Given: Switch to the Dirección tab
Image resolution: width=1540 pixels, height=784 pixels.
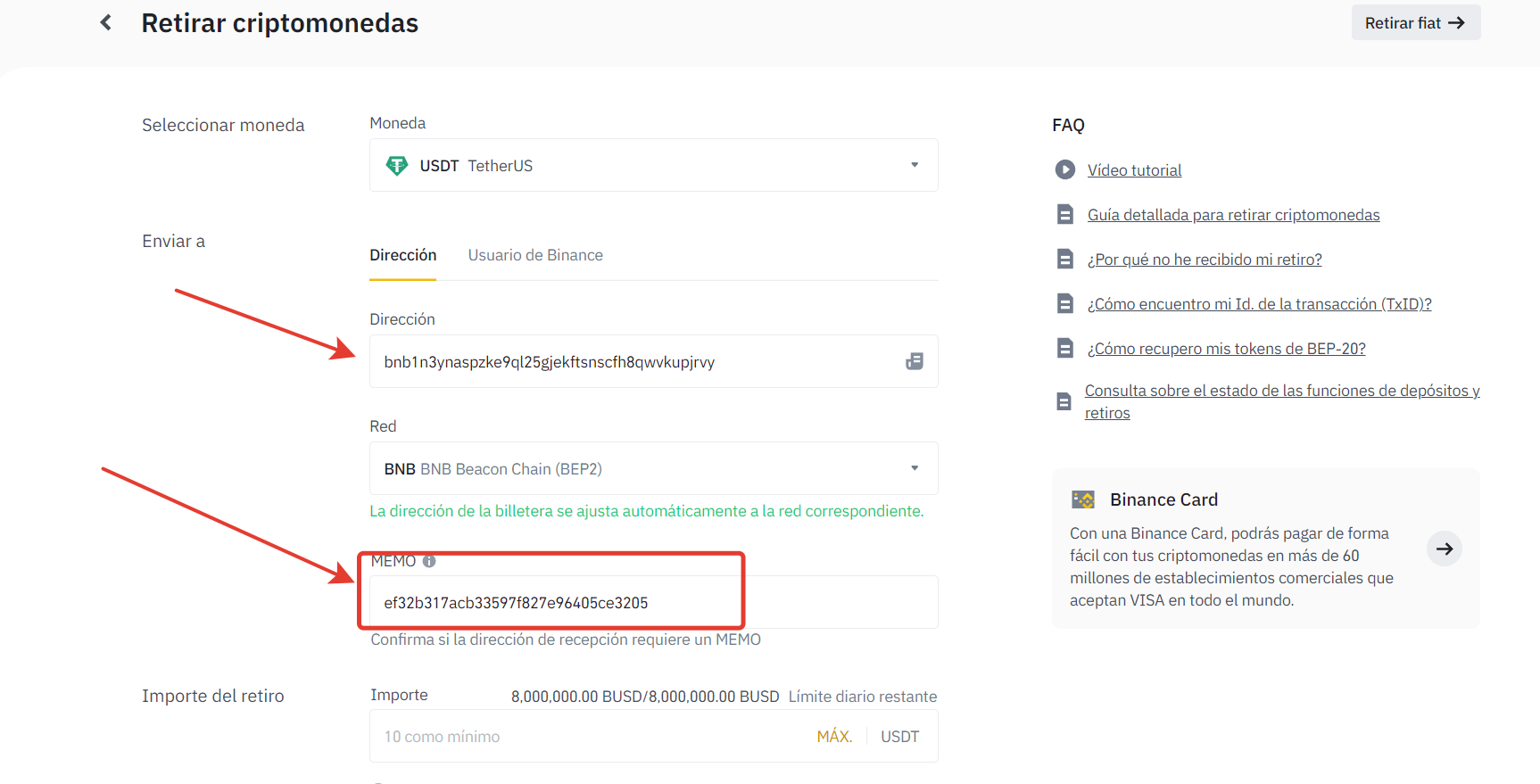Looking at the screenshot, I should [403, 255].
